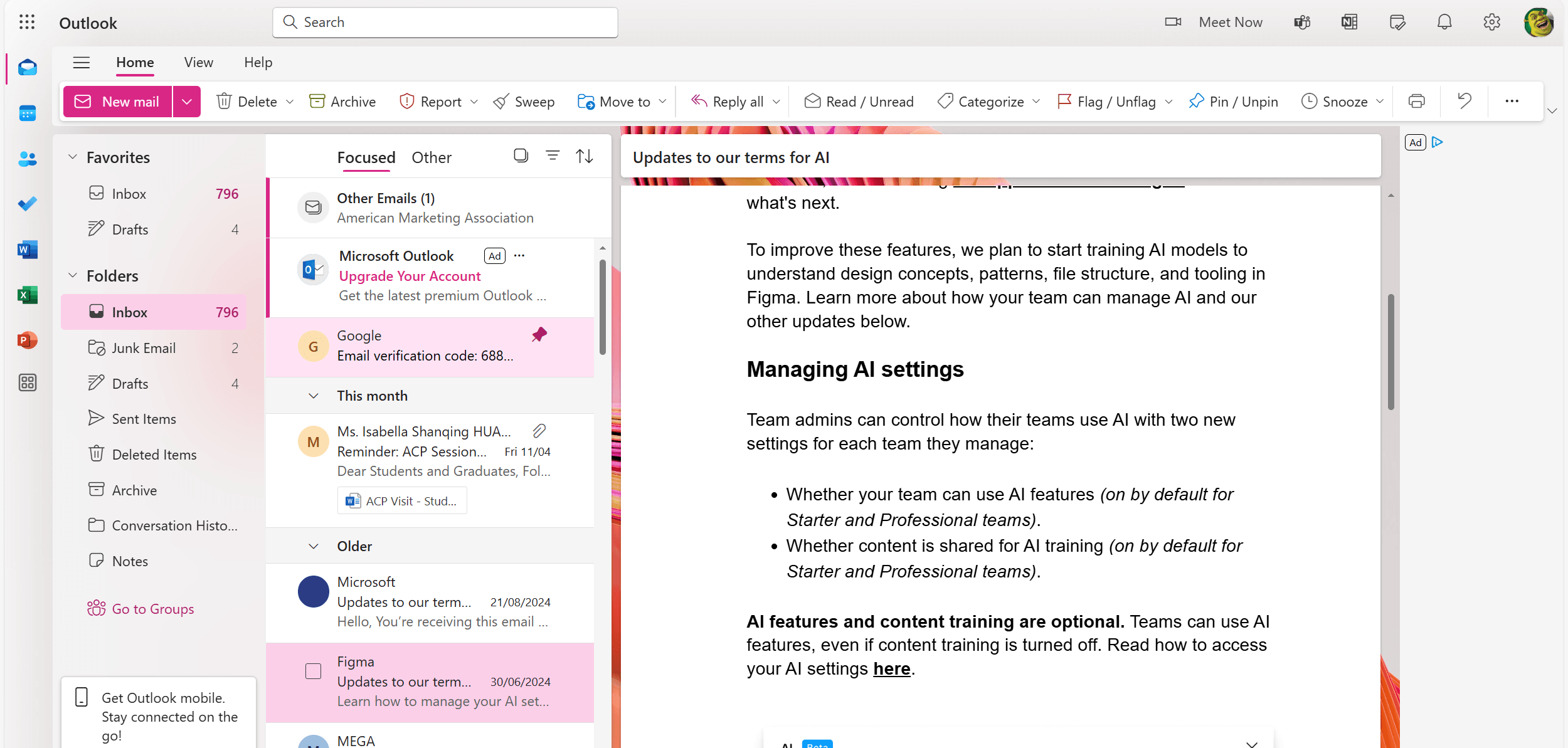Viewport: 1568px width, 748px height.
Task: Unpin the Google email
Action: [x=539, y=335]
